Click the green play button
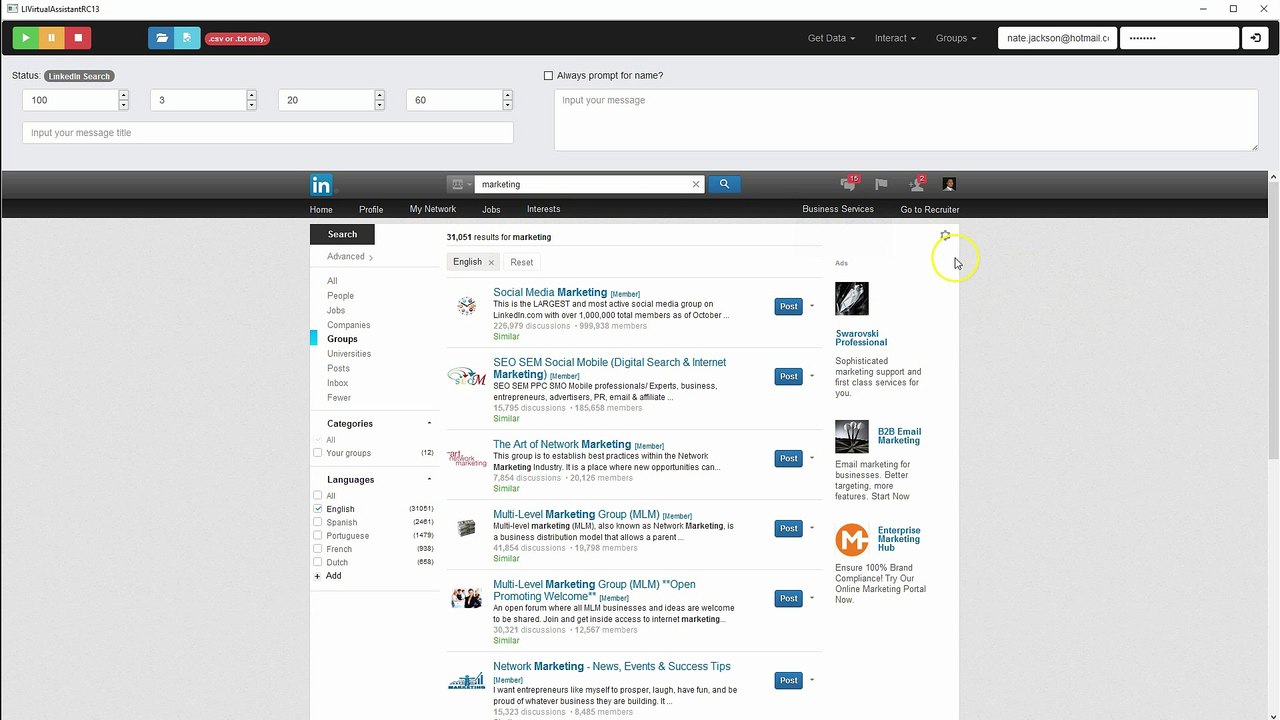Screen dimensions: 1280x720 pyautogui.click(x=25, y=38)
